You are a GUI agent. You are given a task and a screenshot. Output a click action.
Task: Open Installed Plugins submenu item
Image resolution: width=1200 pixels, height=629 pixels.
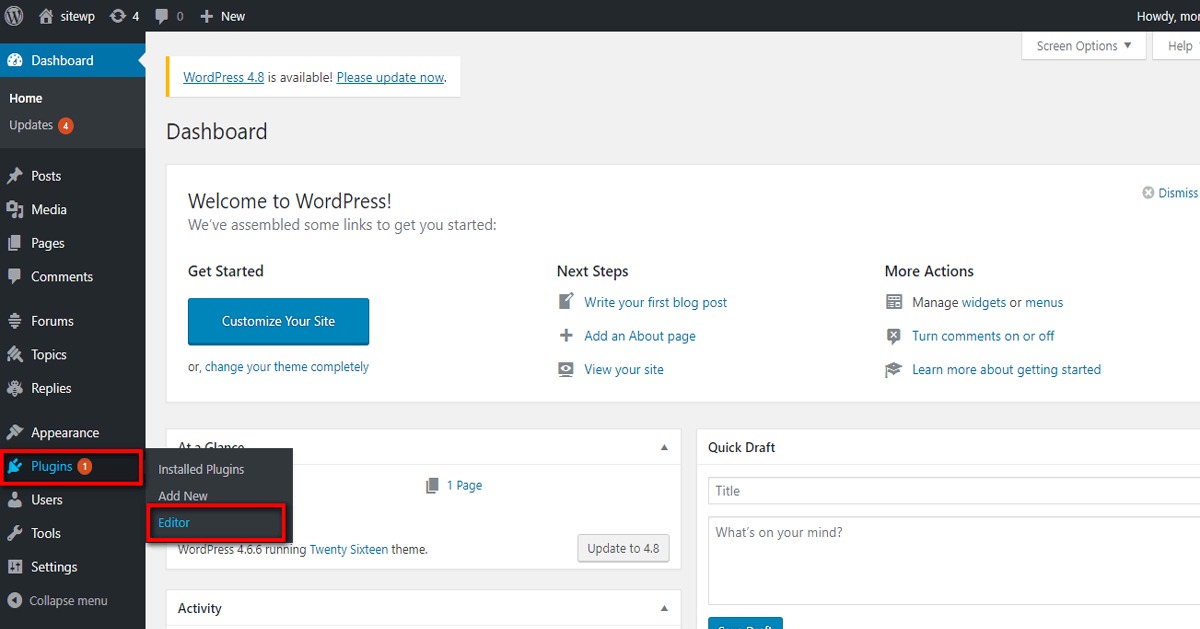[201, 469]
